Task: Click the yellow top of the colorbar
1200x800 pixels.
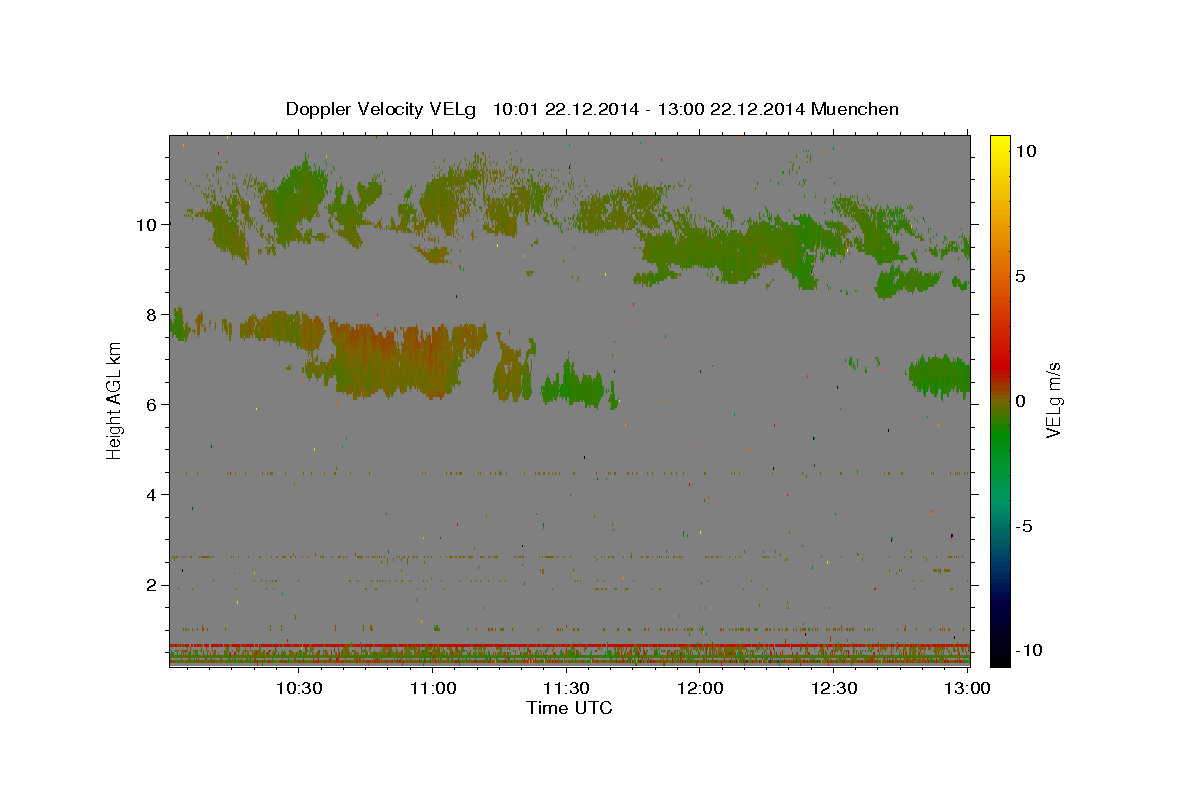Action: (1000, 145)
